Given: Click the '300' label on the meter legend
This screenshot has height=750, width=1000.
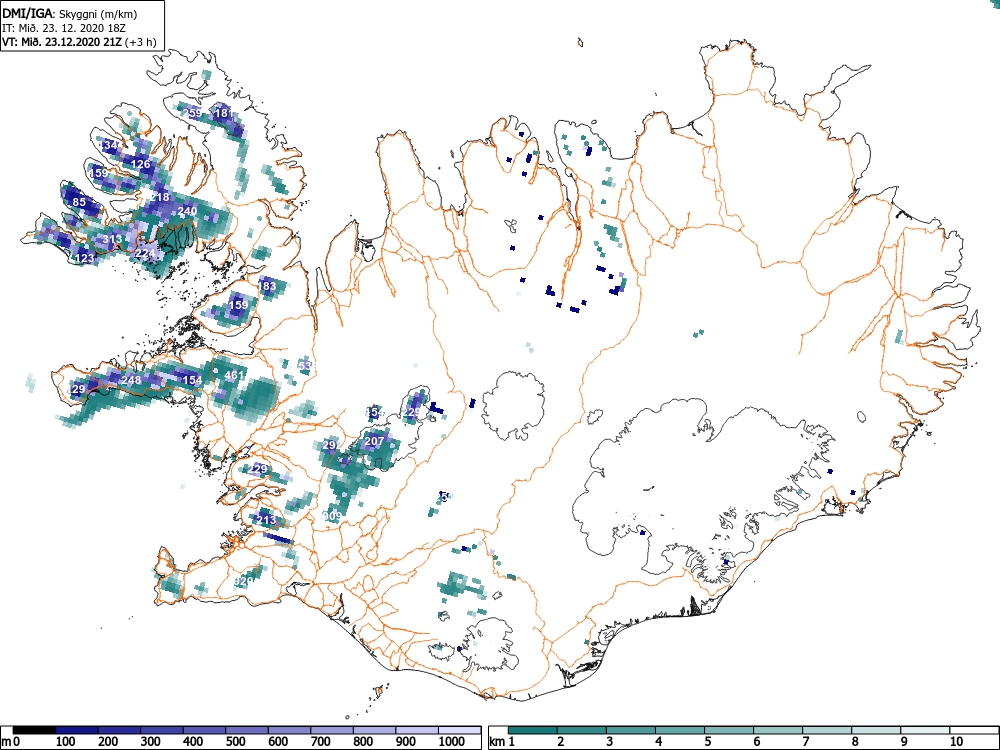Looking at the screenshot, I should (150, 742).
